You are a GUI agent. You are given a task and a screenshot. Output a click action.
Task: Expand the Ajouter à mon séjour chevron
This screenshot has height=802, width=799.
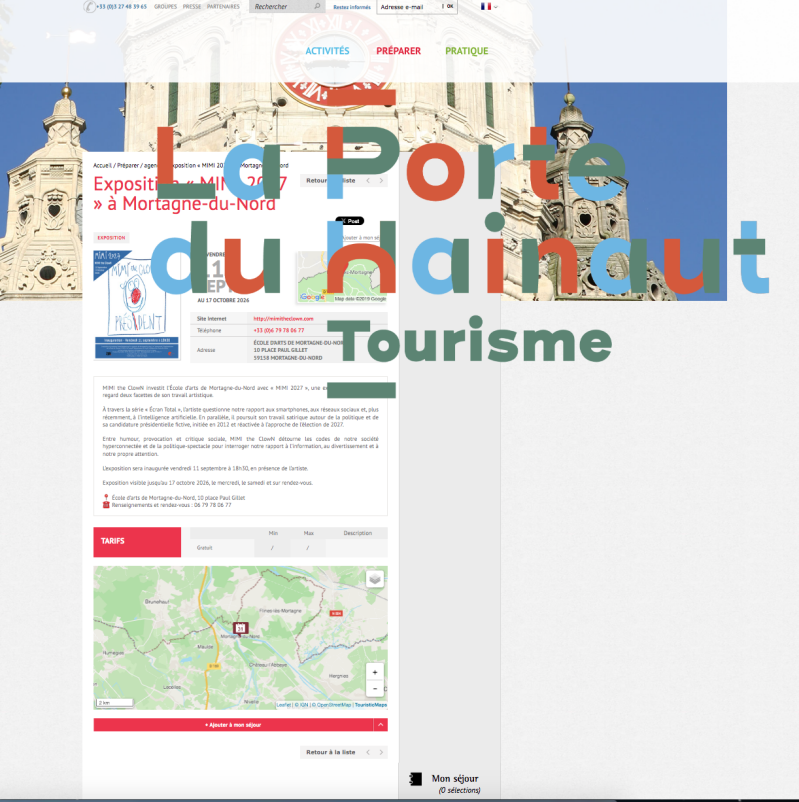pyautogui.click(x=380, y=725)
